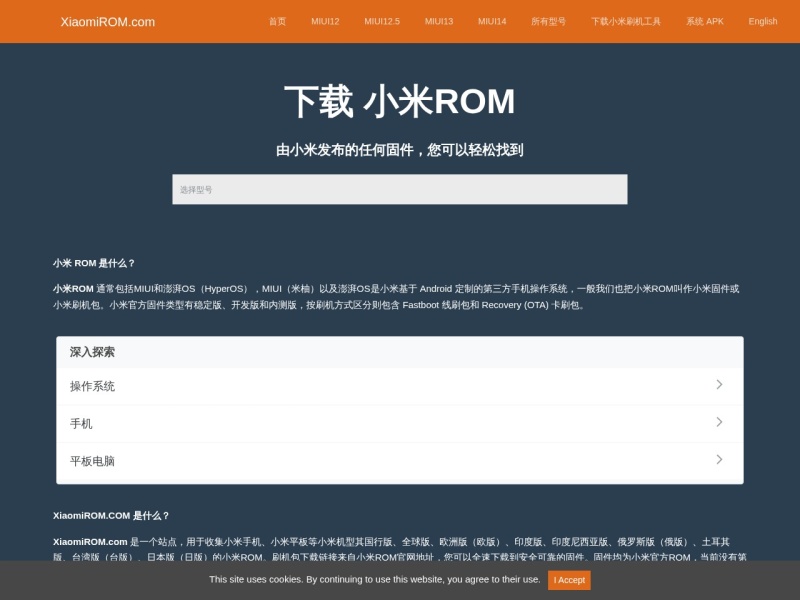Open the MIUI12 navigation entry
Screen dimensions: 800x600
pyautogui.click(x=324, y=18)
